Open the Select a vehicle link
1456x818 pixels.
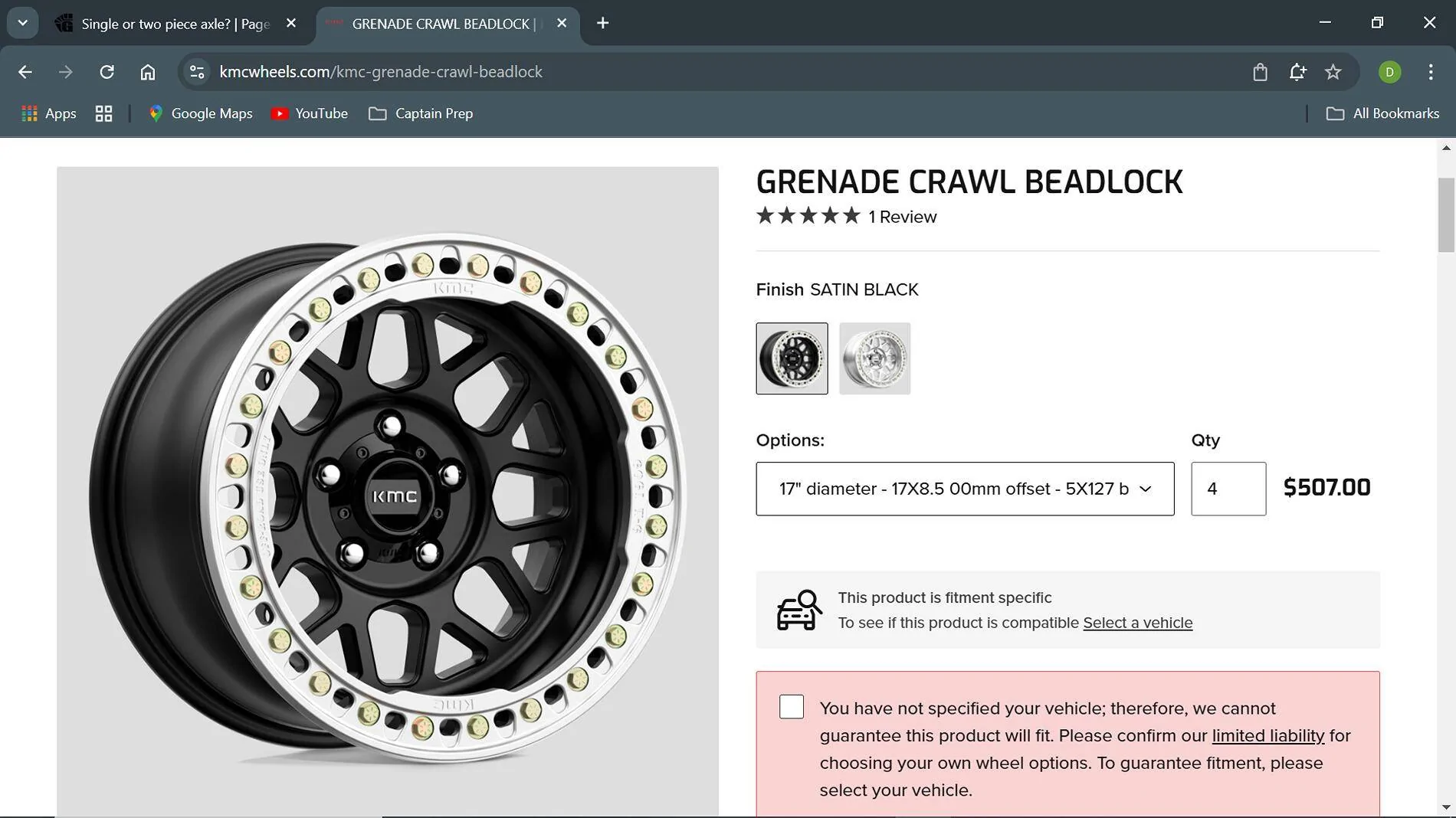pyautogui.click(x=1137, y=623)
